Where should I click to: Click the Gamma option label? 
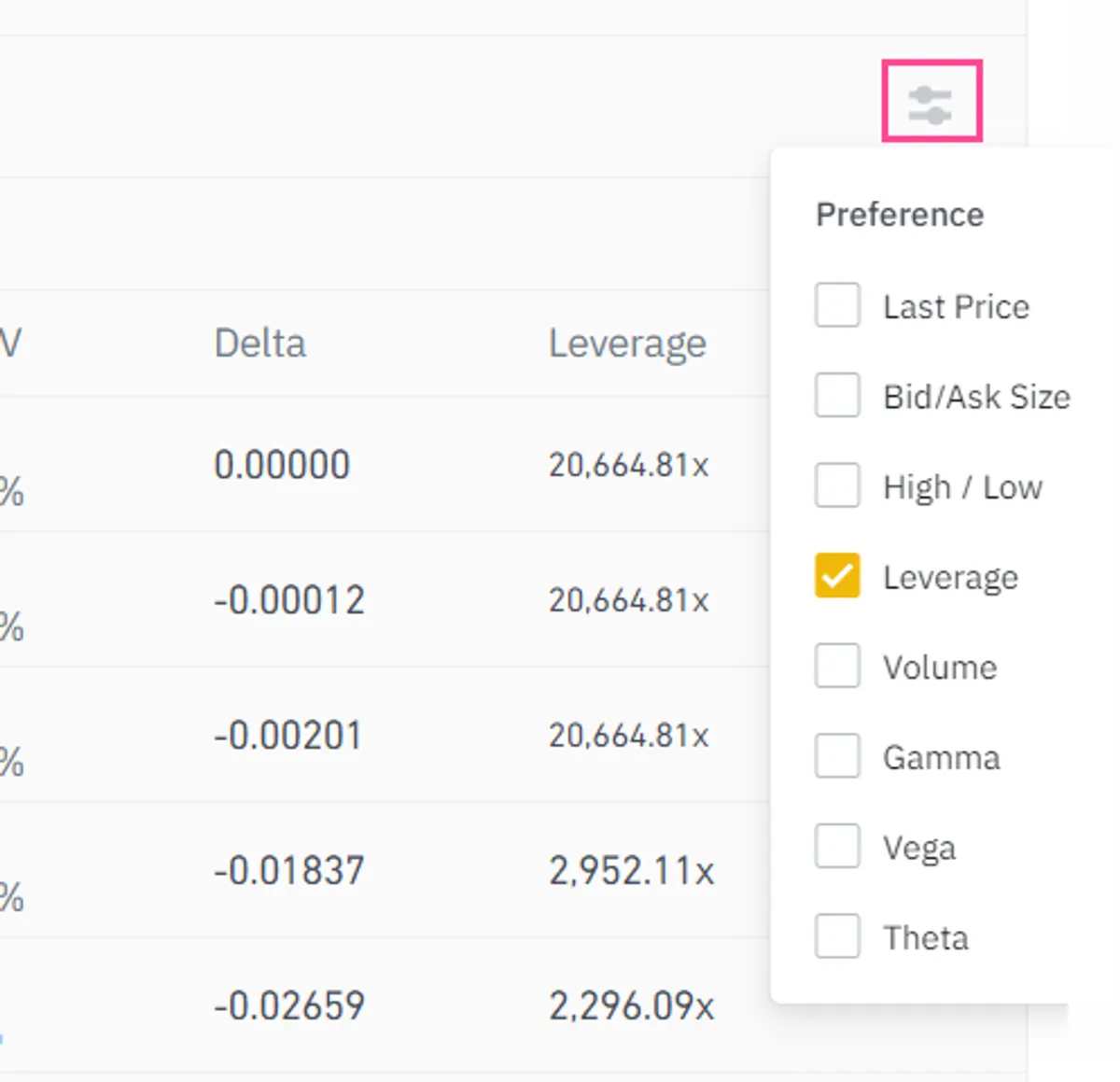942,757
